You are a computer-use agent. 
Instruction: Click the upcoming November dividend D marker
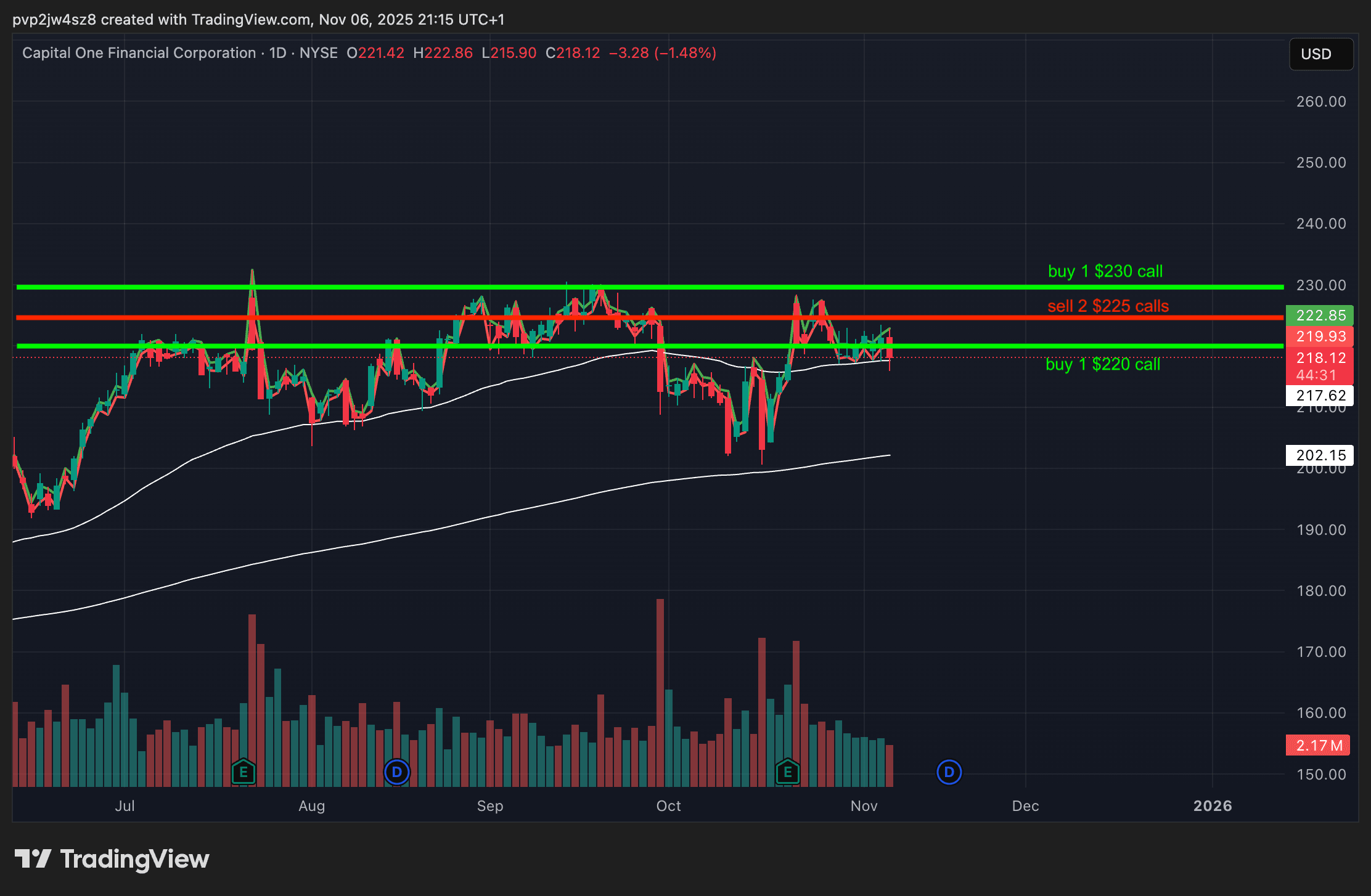click(949, 772)
